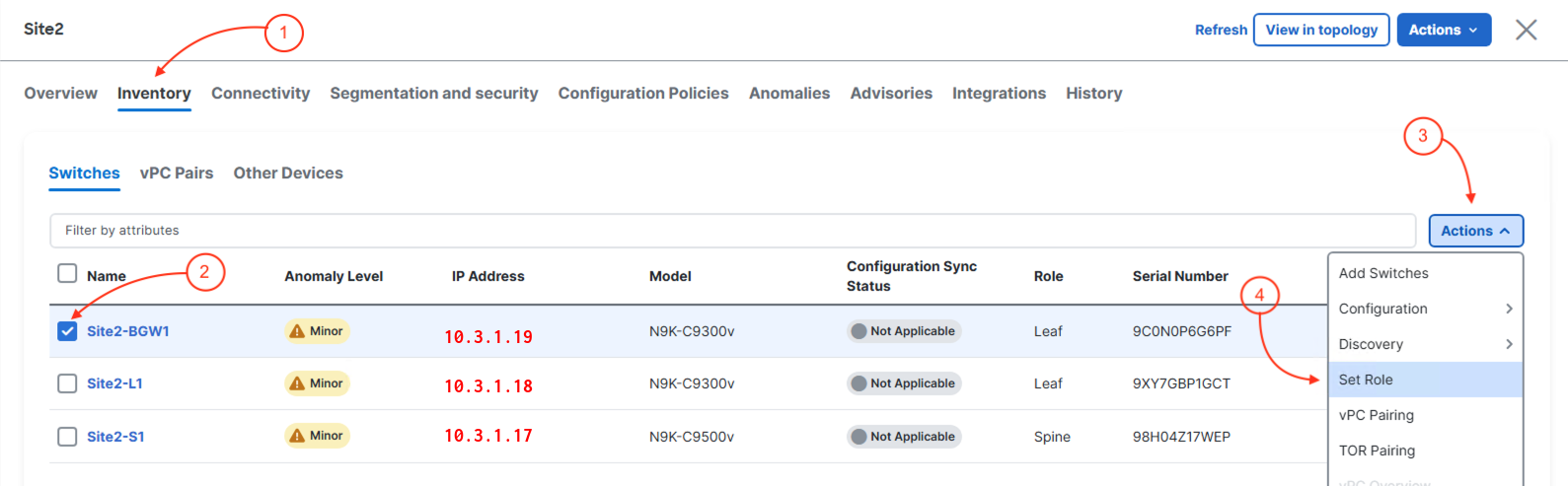The height and width of the screenshot is (486, 1568).
Task: Expand the Discovery submenu
Action: pyautogui.click(x=1424, y=344)
